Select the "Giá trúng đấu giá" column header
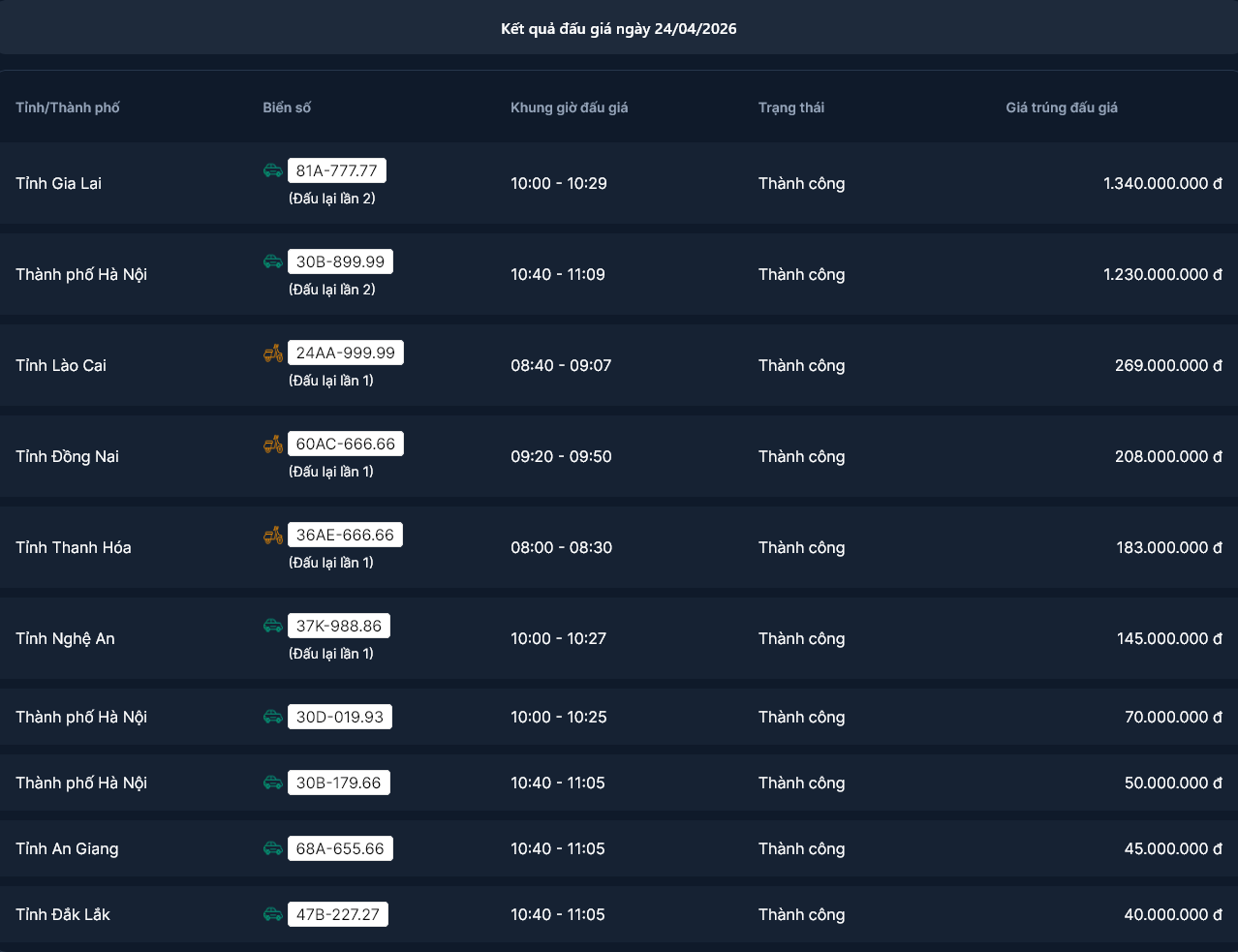Viewport: 1238px width, 952px height. pyautogui.click(x=1062, y=107)
